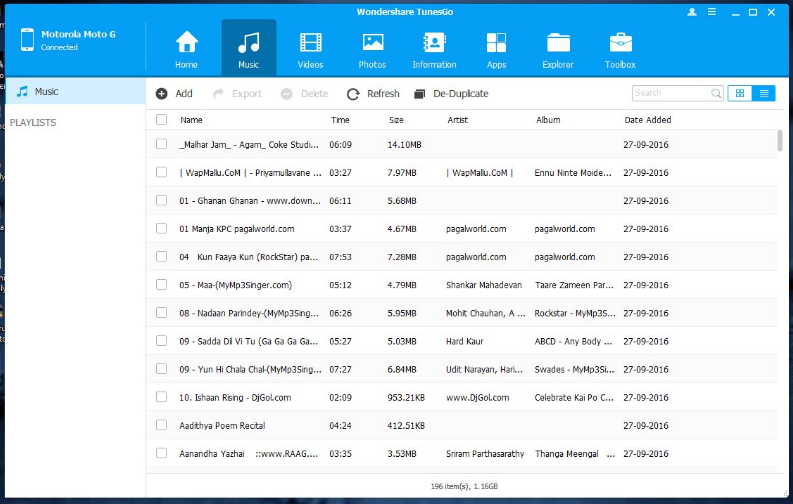Open the Information contacts icon
This screenshot has width=793, height=504.
434,43
